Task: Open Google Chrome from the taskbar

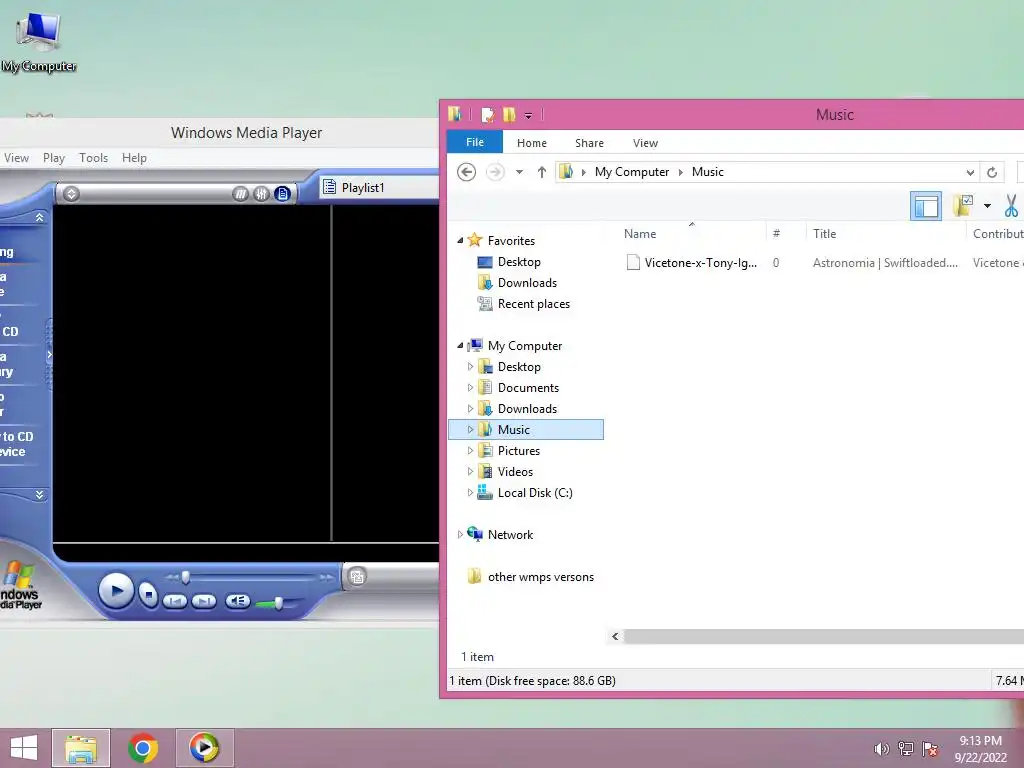Action: [x=142, y=748]
